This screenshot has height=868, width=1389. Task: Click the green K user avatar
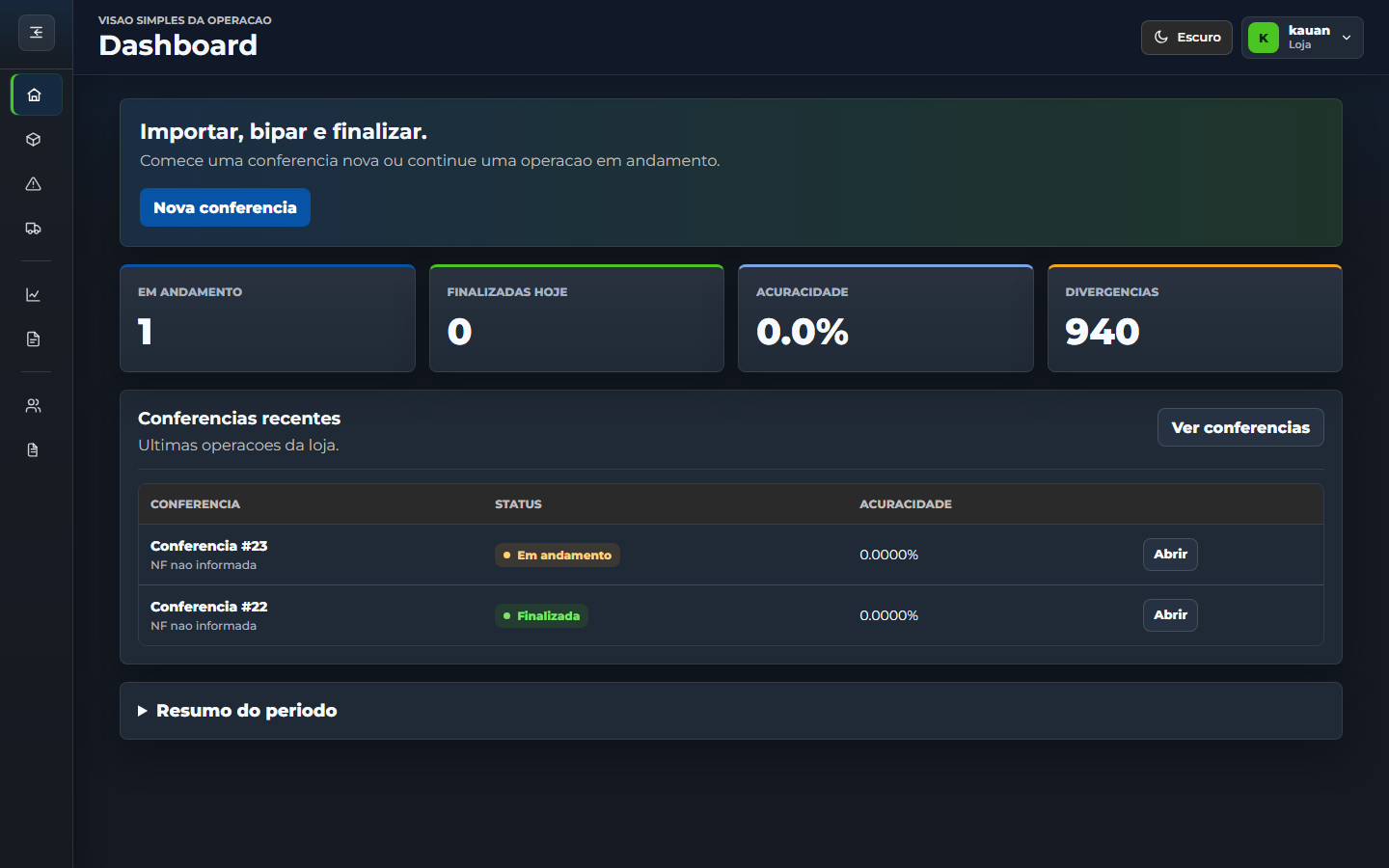1264,38
